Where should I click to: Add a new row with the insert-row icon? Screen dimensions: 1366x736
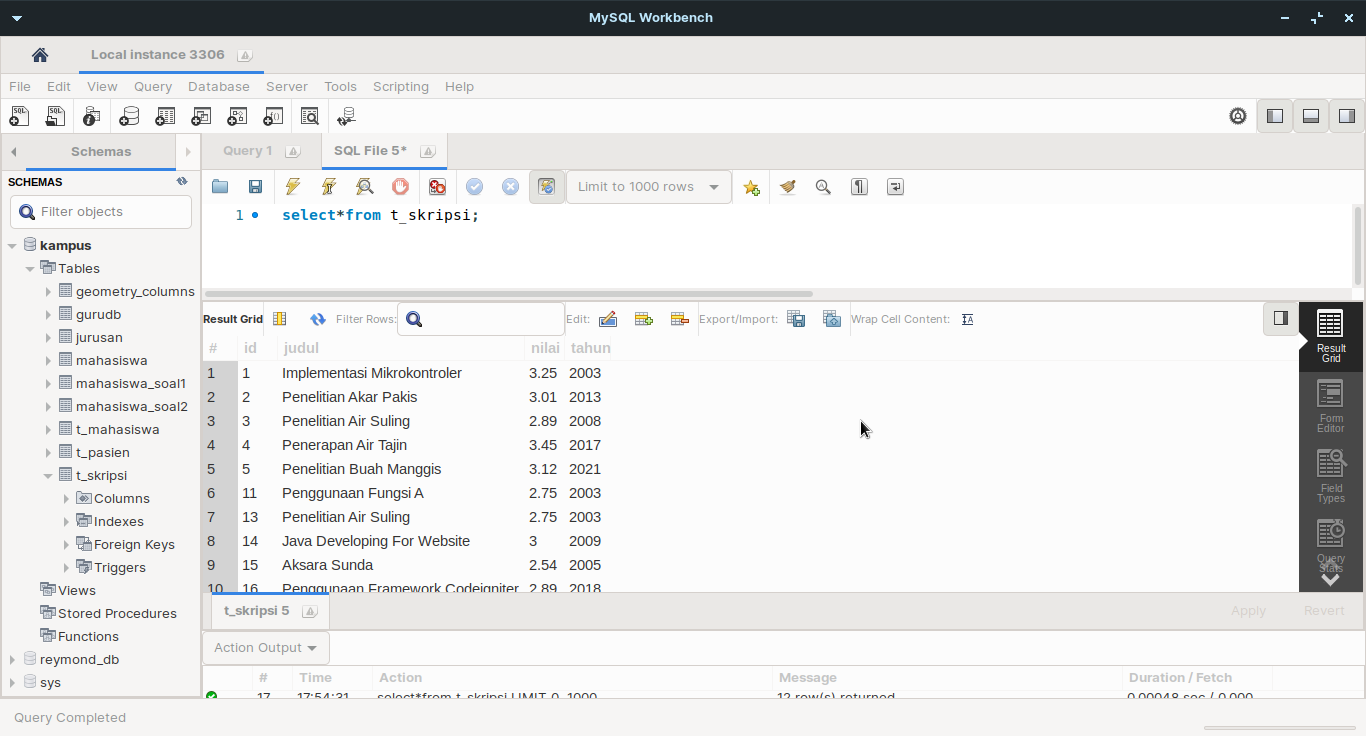(643, 318)
